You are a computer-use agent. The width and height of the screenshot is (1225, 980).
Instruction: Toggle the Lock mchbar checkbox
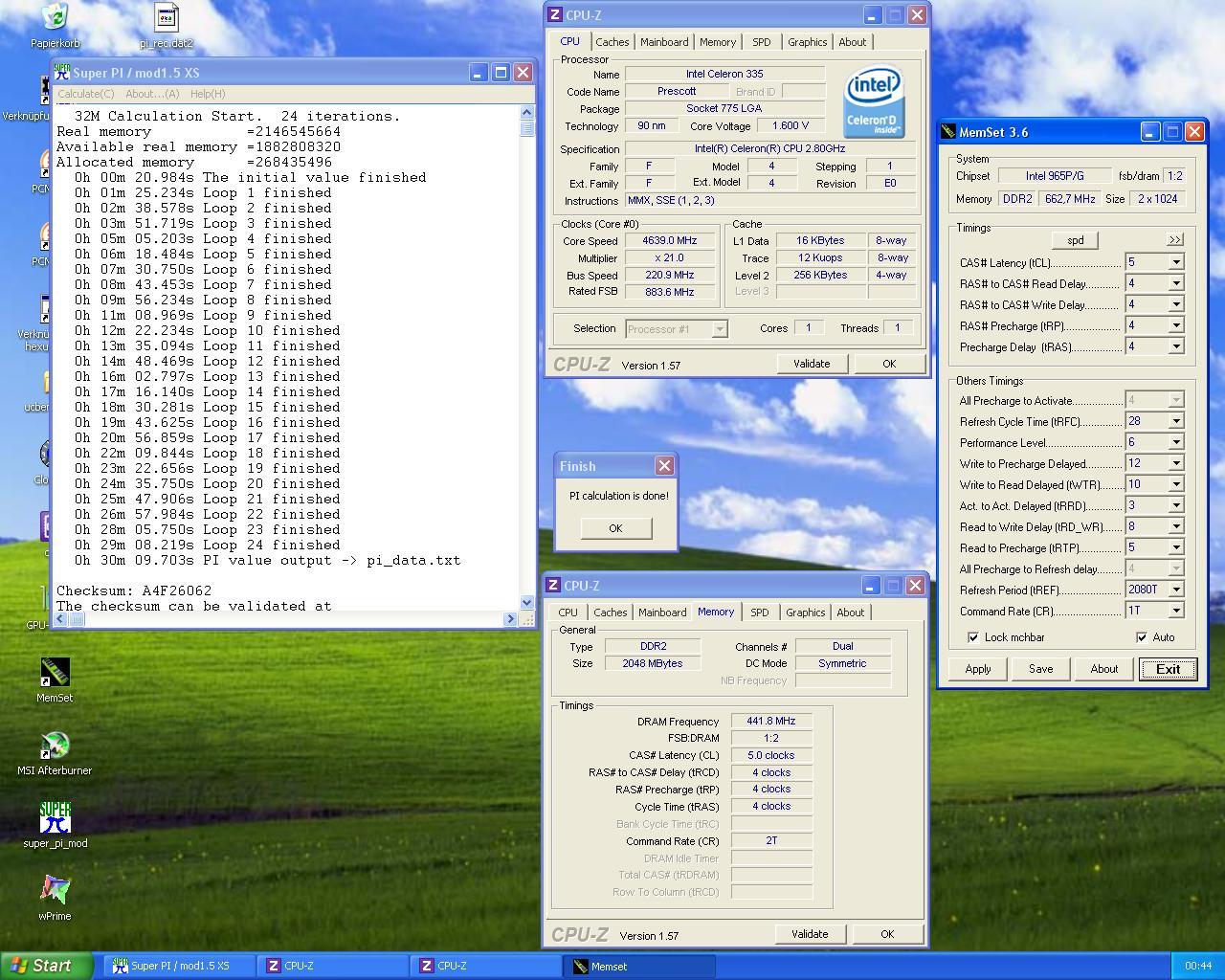(x=973, y=637)
